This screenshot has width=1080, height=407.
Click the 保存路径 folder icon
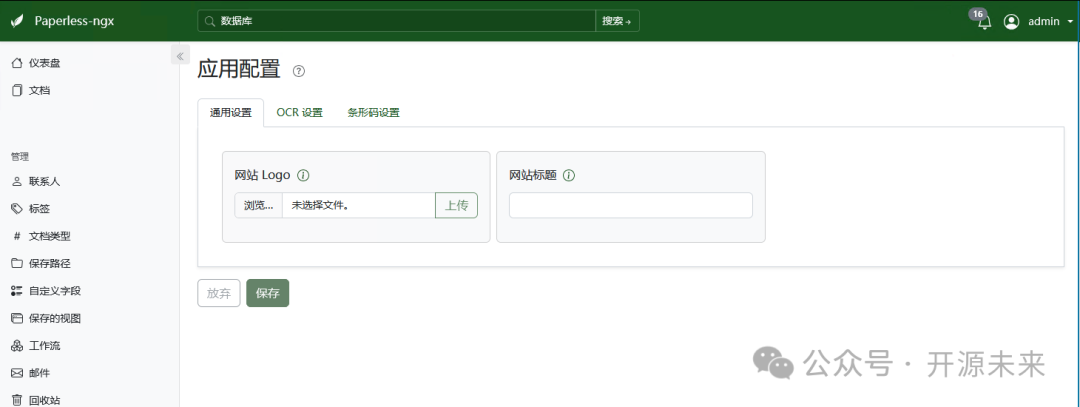[17, 263]
